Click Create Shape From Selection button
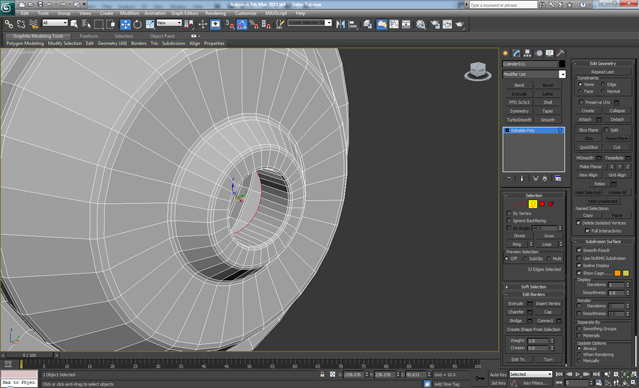Viewport: 639px width, 388px height. (533, 329)
